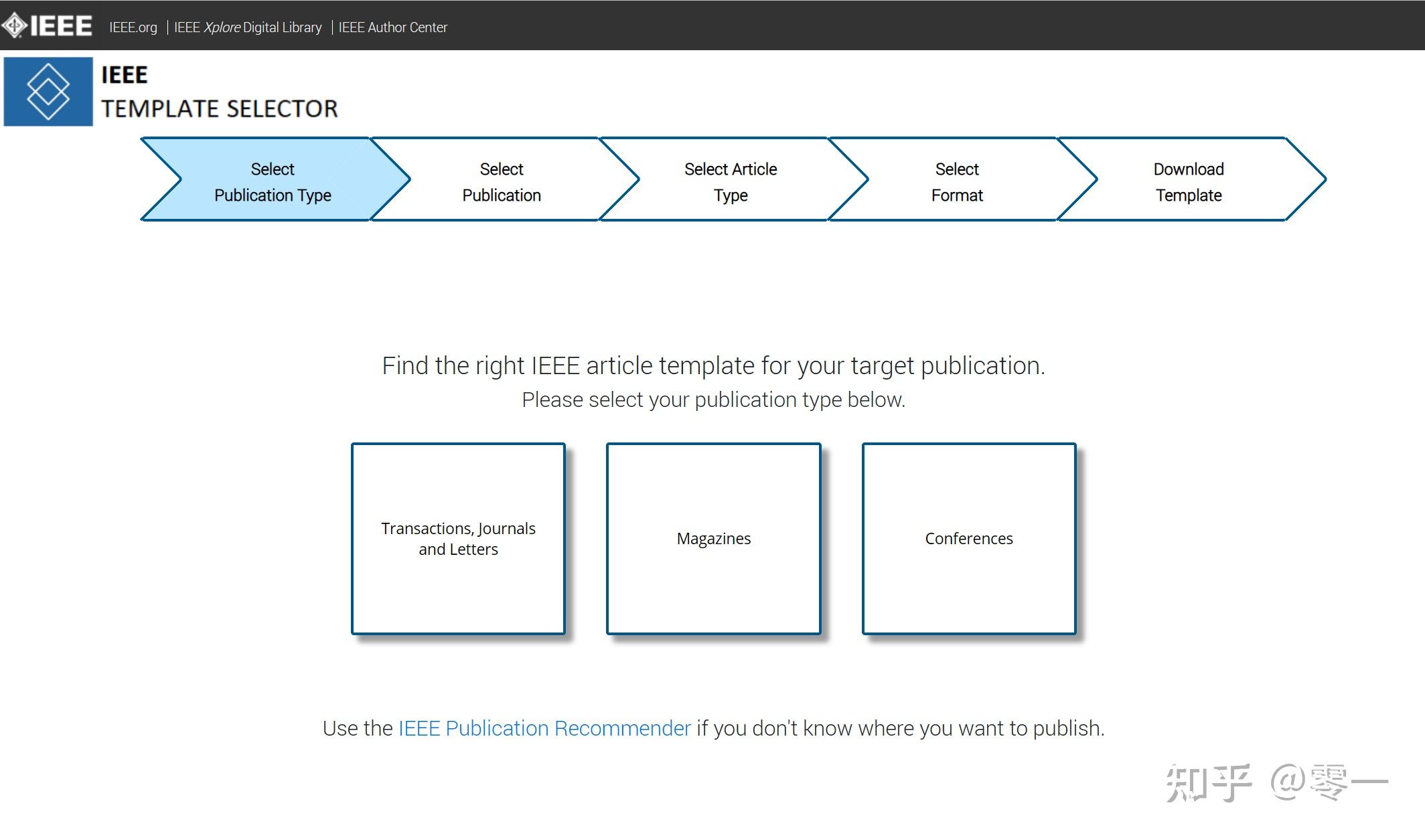Go to the 'Select Article Type' step
Viewport: 1425px width, 840px height.
pyautogui.click(x=731, y=181)
